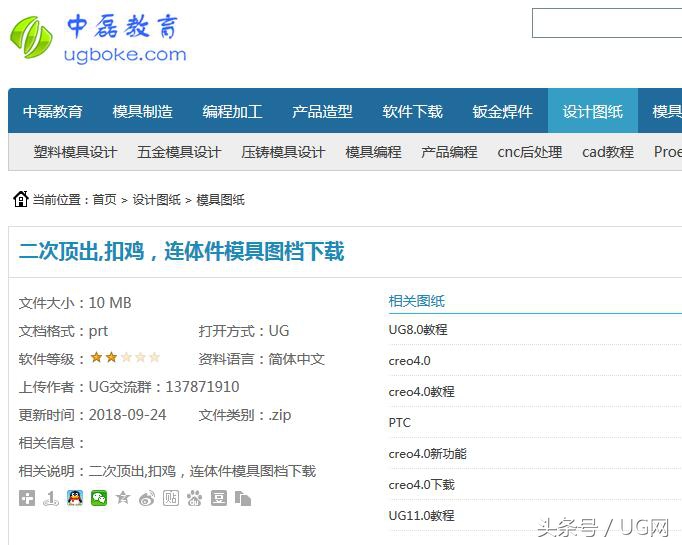
Task: Go to cnc后处理 submenu item
Action: click(530, 152)
